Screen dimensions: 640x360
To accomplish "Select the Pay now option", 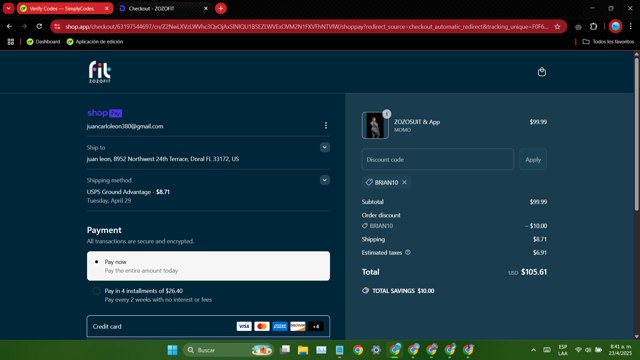I will [x=208, y=266].
